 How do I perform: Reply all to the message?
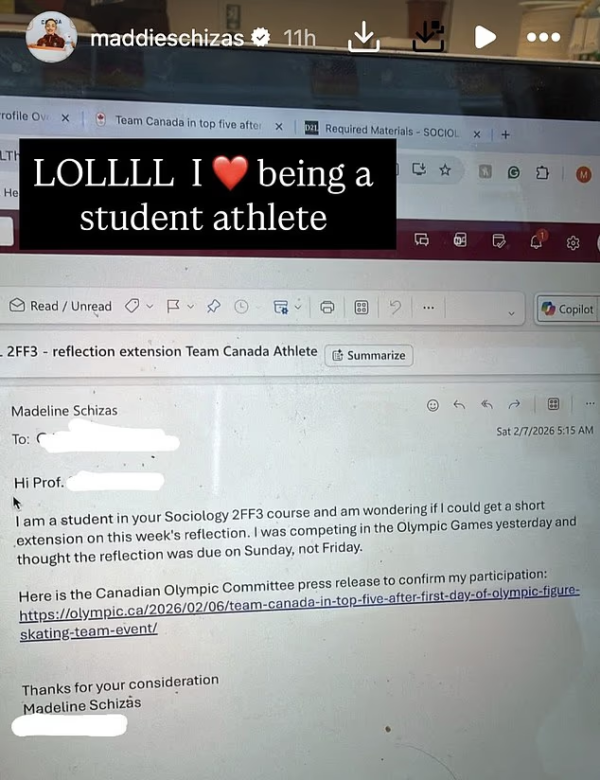pos(487,404)
